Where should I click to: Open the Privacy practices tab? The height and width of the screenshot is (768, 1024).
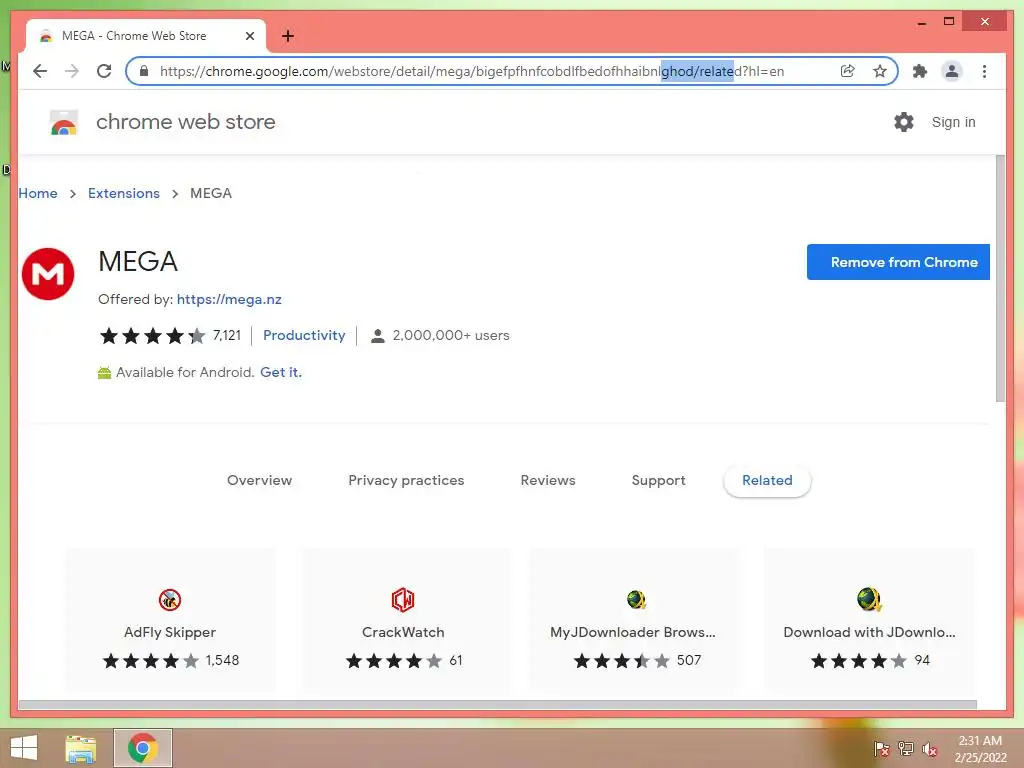[x=406, y=481]
